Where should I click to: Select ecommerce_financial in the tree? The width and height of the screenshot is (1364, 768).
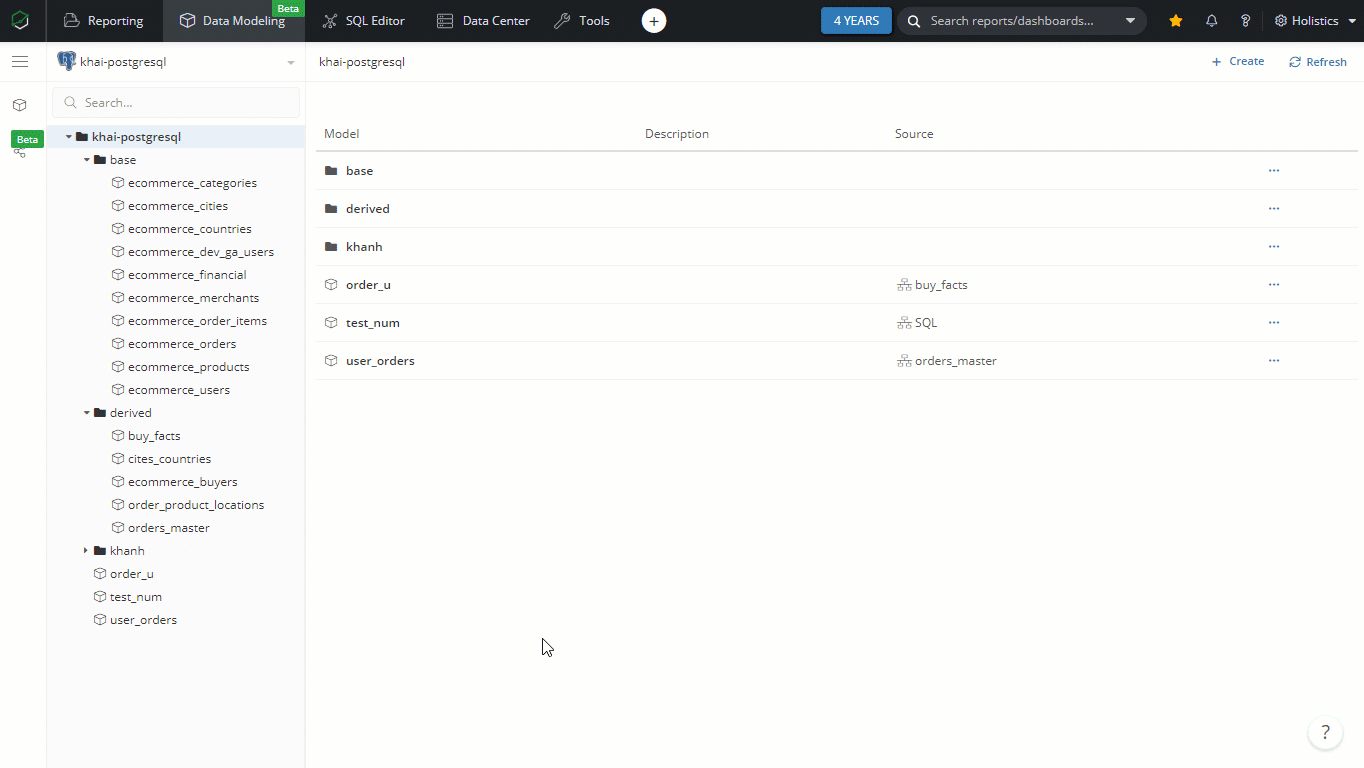(x=187, y=275)
